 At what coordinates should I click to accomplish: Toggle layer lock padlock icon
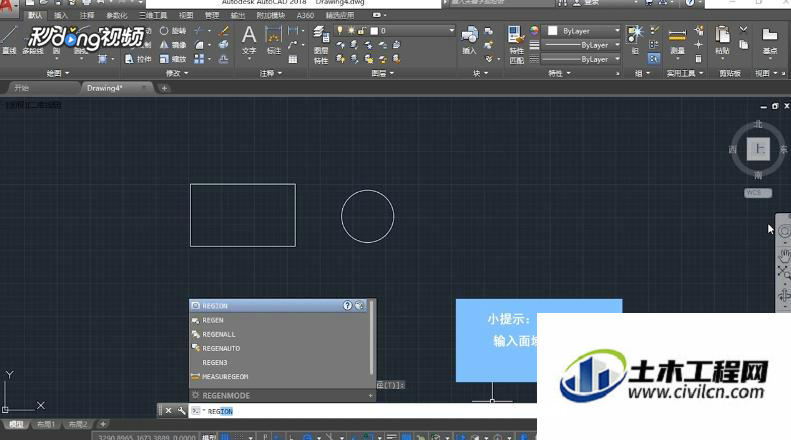click(362, 31)
